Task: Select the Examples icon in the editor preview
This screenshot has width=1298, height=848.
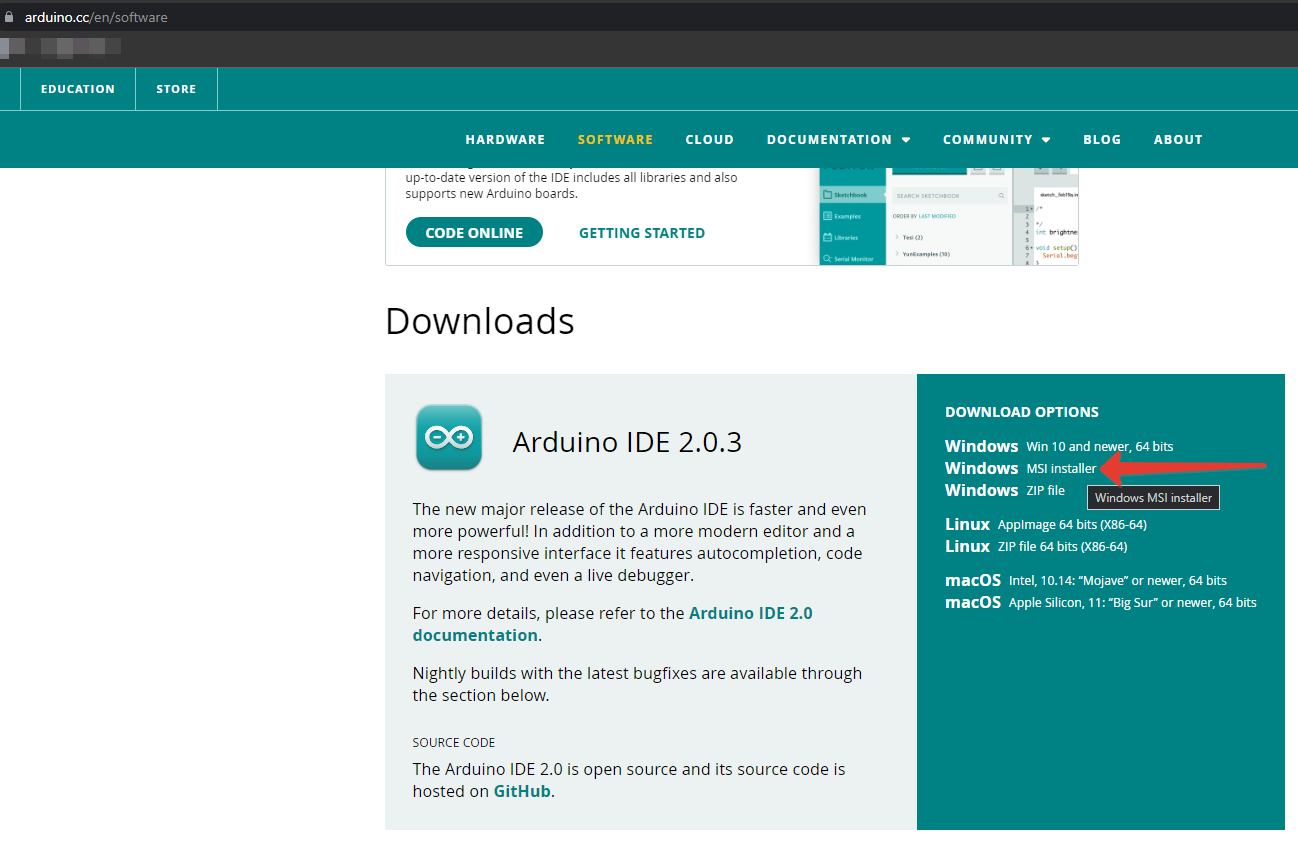Action: [827, 216]
